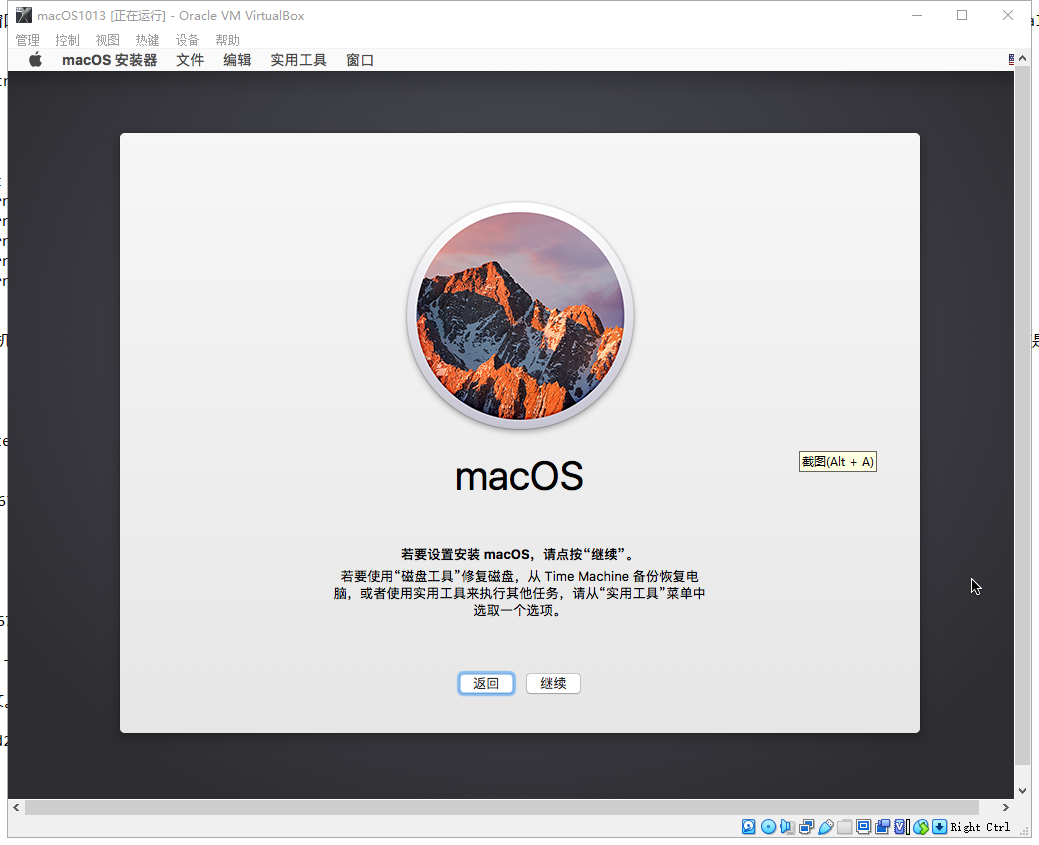Click the keyboard capture down-arrow icon

pyautogui.click(x=939, y=826)
